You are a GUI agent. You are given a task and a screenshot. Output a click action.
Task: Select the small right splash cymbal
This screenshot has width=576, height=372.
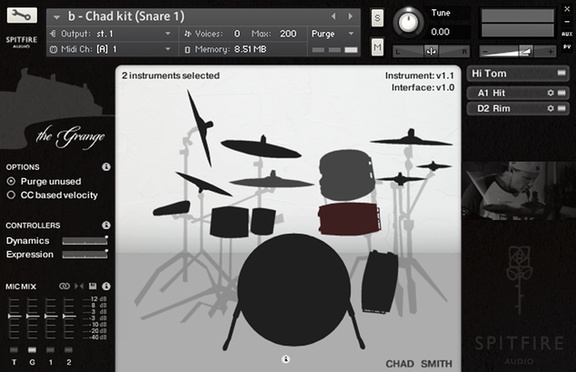(434, 166)
